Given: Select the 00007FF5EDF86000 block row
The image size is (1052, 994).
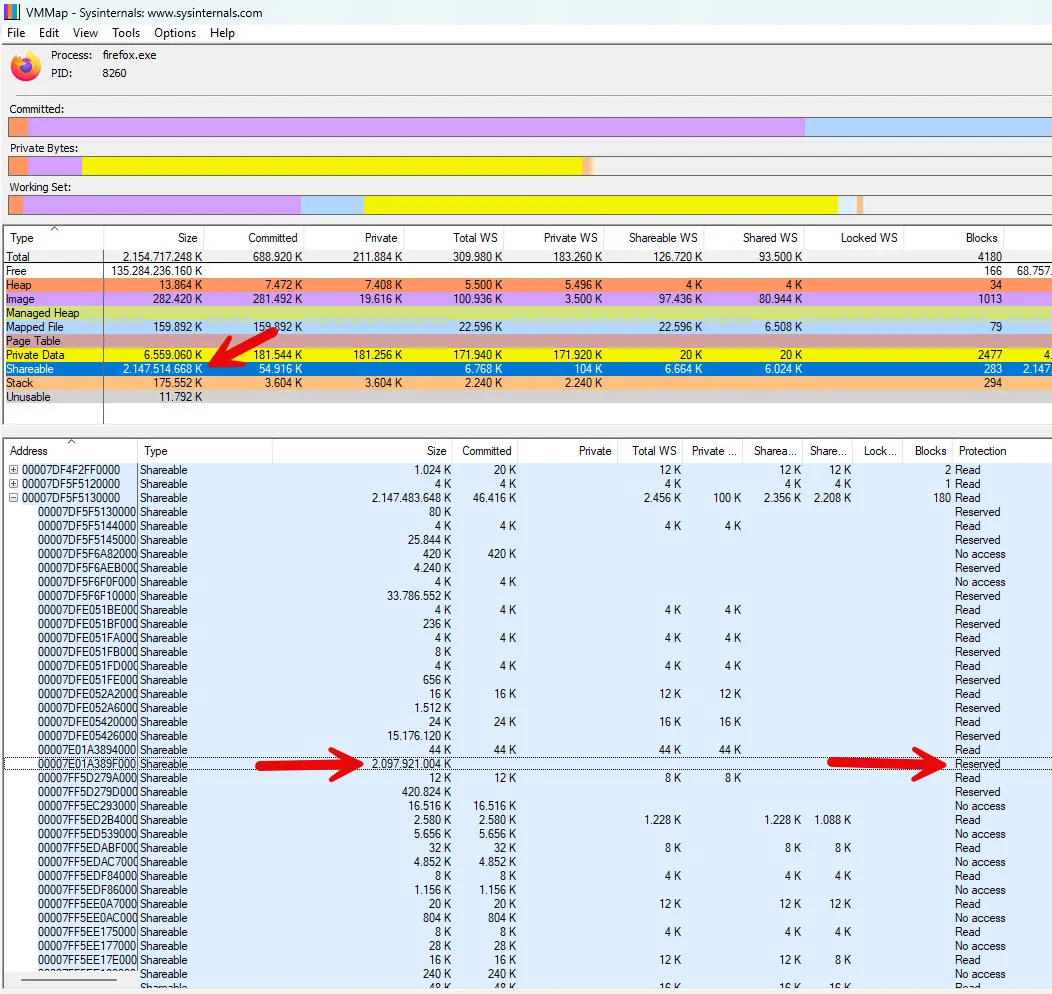Looking at the screenshot, I should (x=528, y=890).
